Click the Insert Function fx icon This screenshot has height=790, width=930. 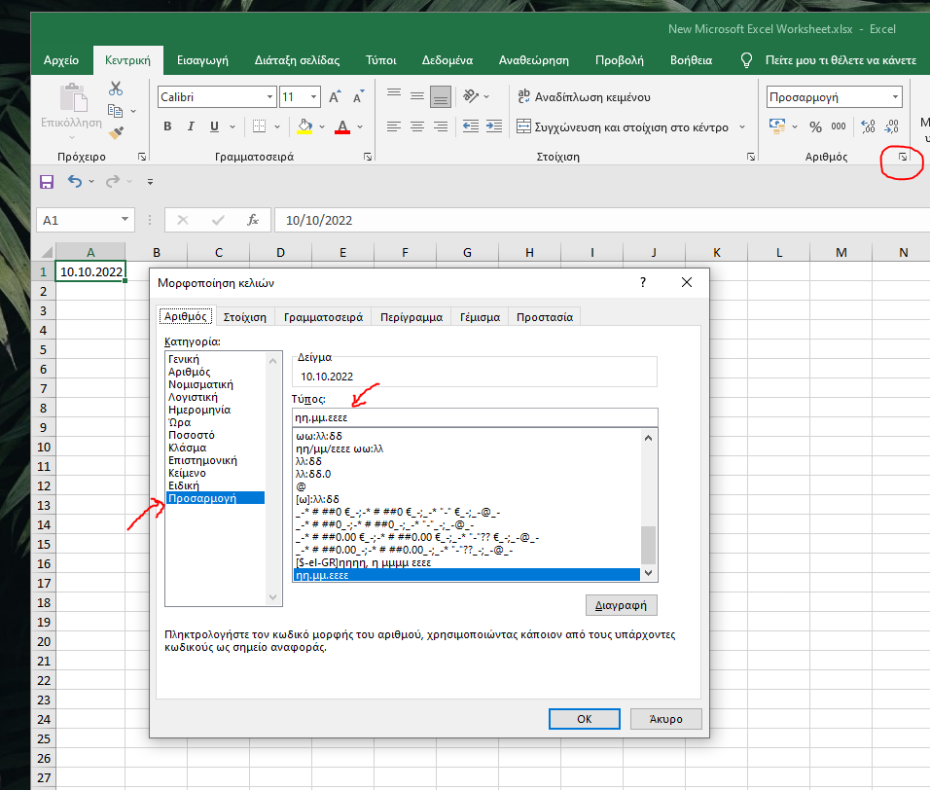(x=253, y=220)
